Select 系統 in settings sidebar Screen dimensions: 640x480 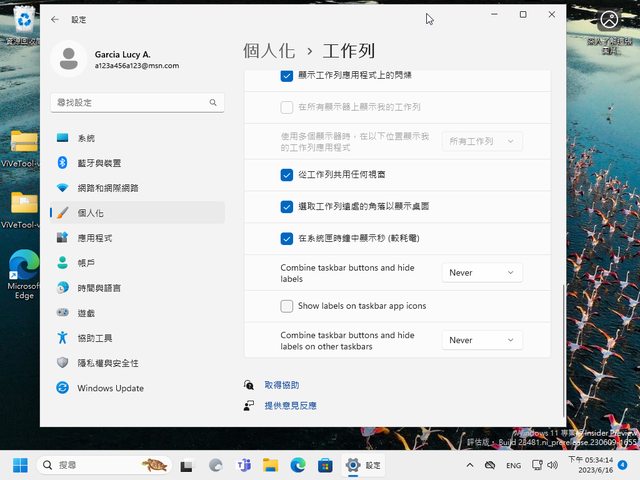[86, 138]
